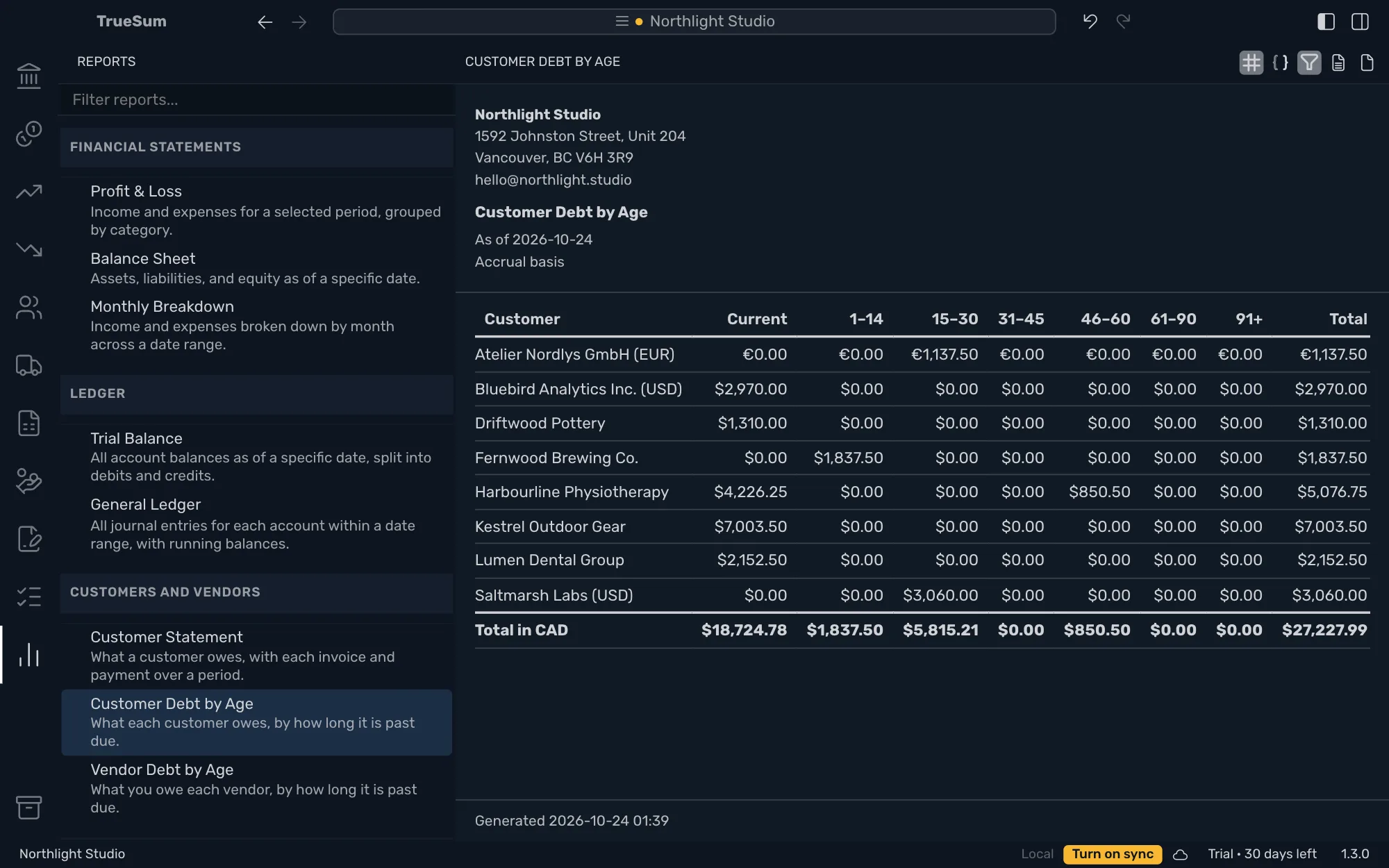Open the upward trend income icon
1389x868 pixels.
28,191
